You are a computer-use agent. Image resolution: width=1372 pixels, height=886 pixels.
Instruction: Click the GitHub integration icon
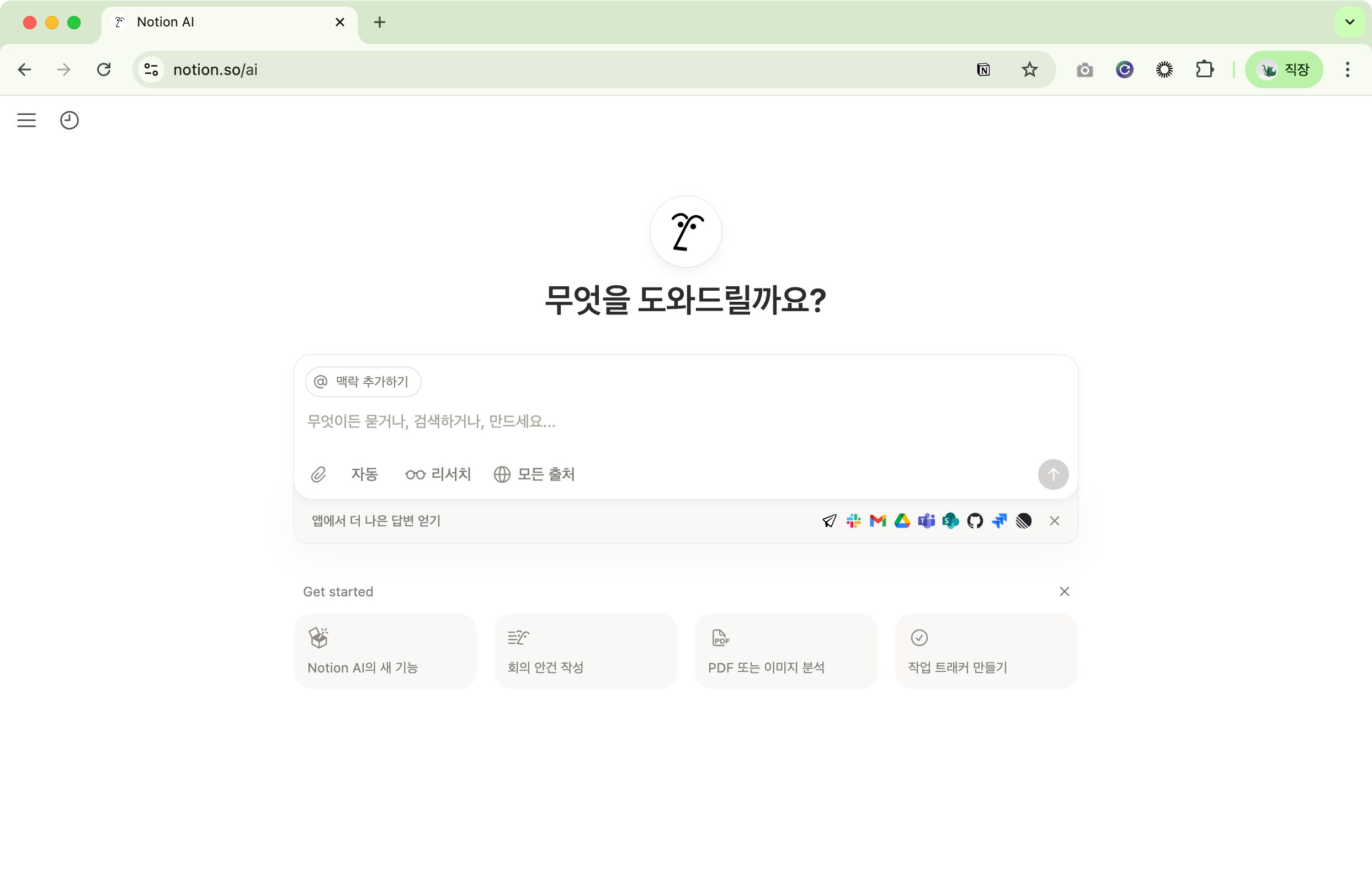(975, 521)
